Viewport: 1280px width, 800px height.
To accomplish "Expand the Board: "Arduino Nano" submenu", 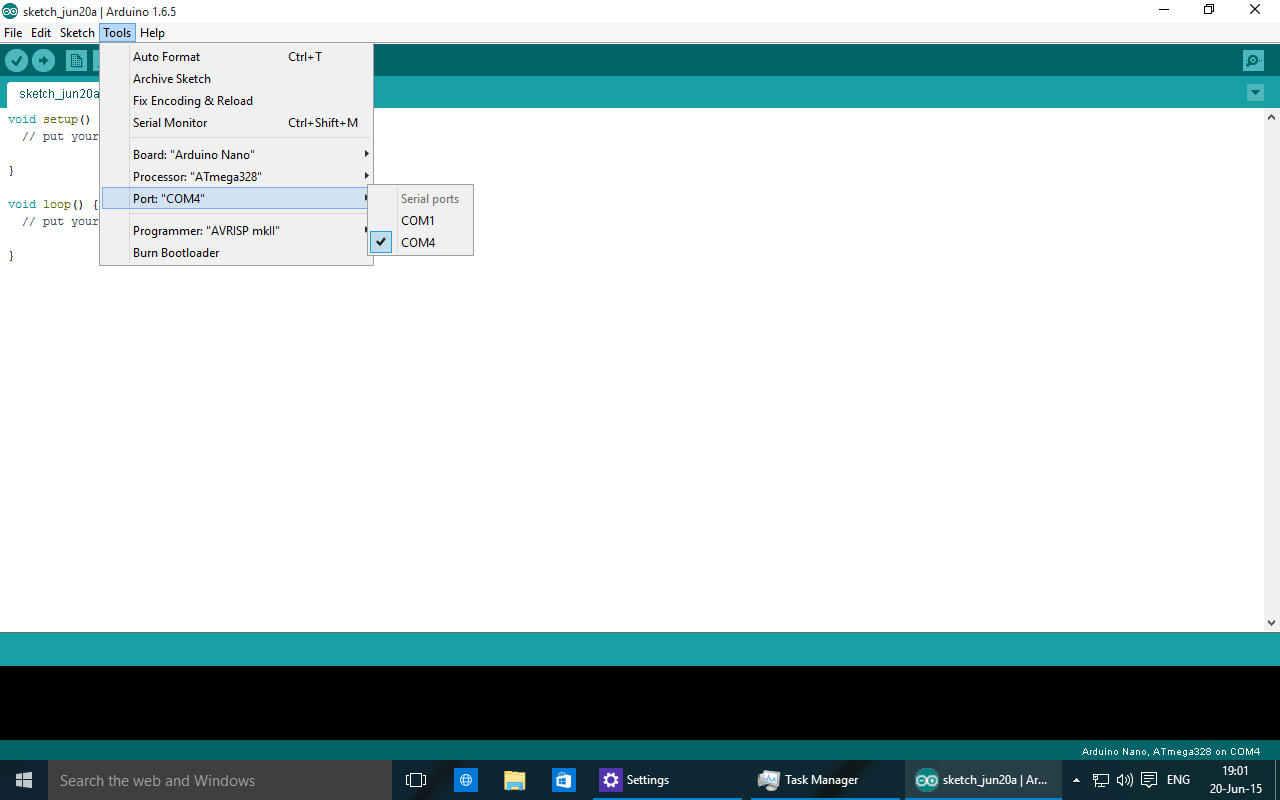I will [x=237, y=155].
